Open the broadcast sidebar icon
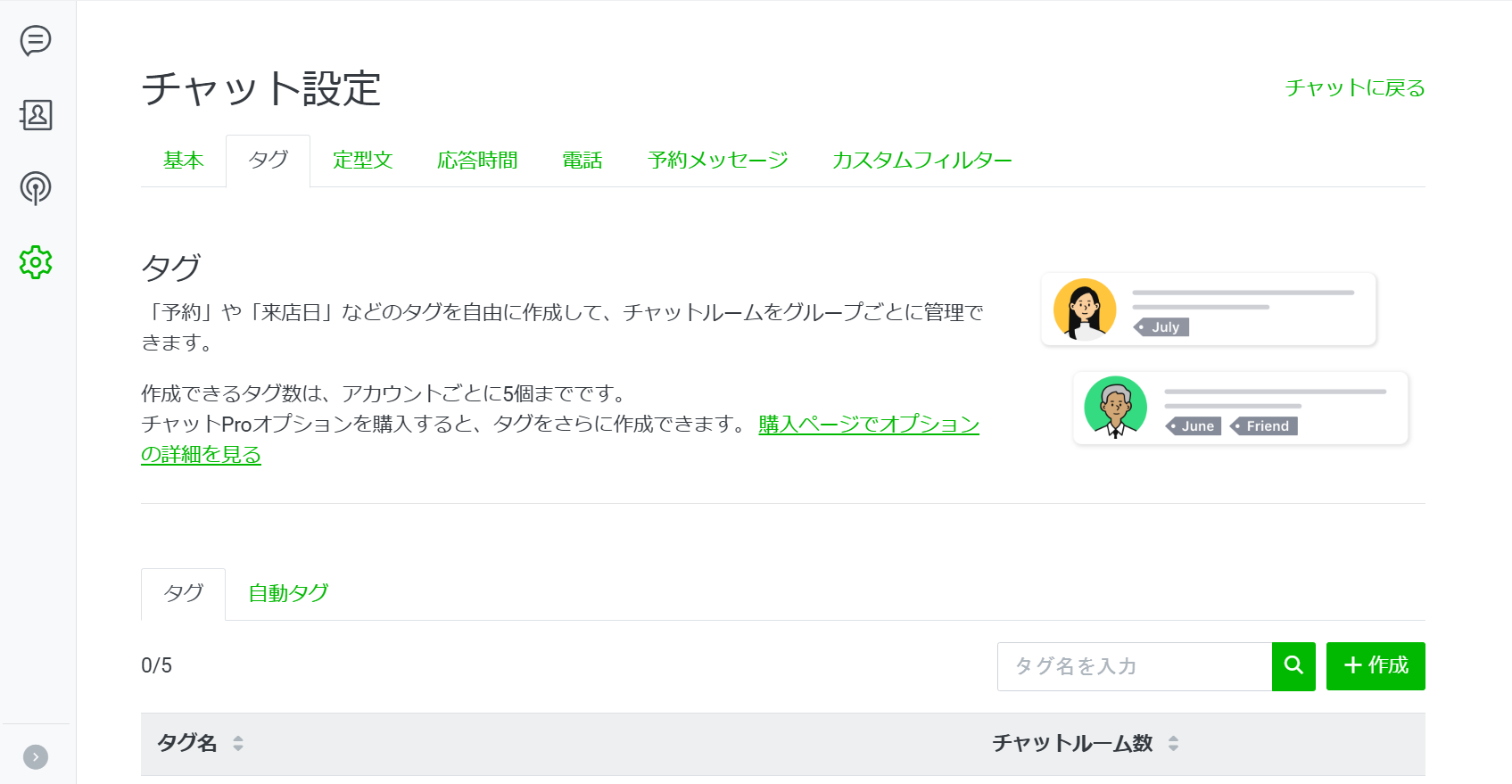 [x=36, y=188]
